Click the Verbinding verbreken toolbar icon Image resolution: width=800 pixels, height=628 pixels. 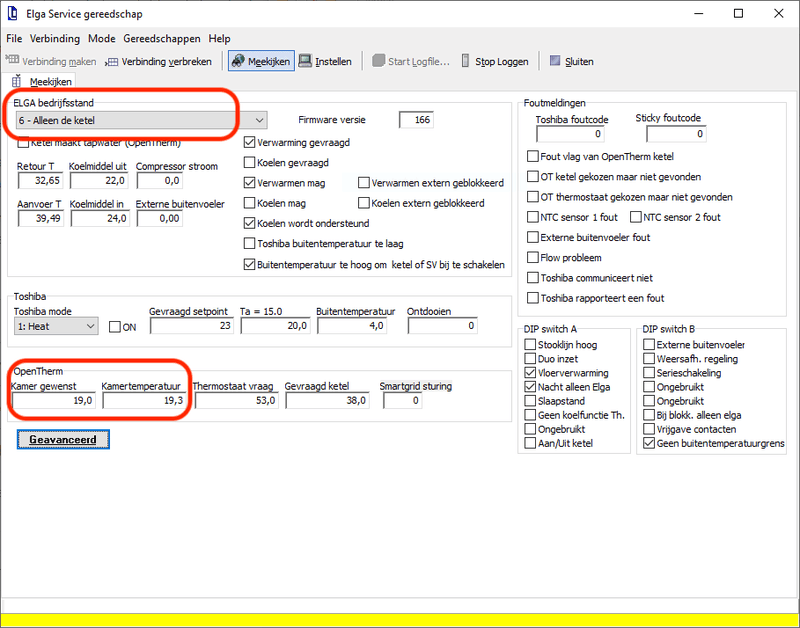pyautogui.click(x=112, y=62)
